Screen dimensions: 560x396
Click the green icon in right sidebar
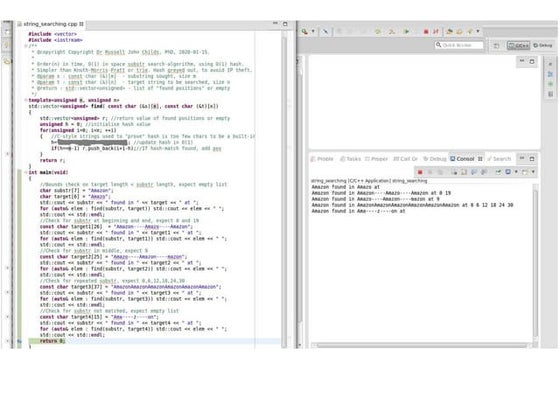click(550, 84)
